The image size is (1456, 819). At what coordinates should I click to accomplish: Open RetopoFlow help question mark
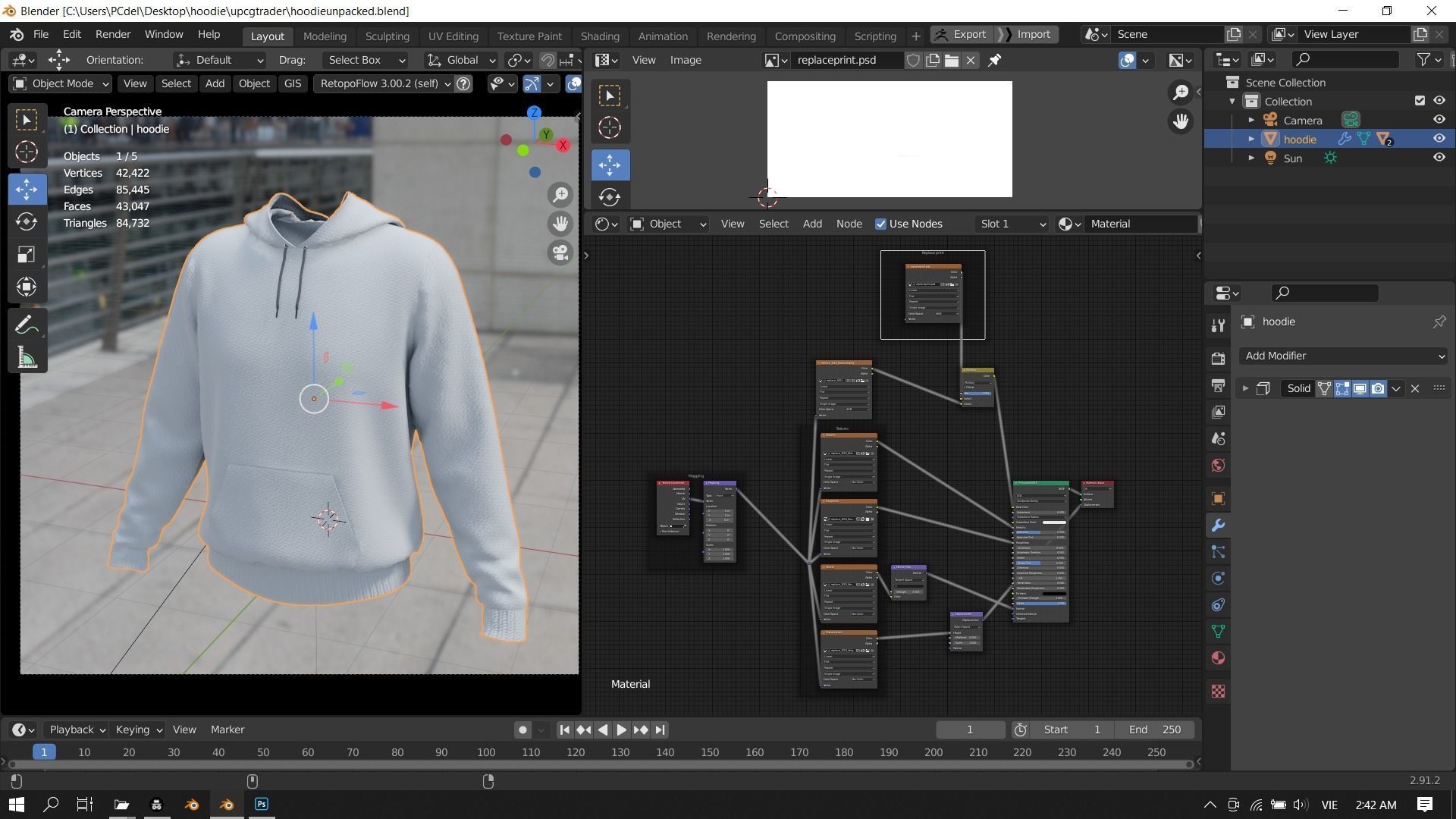coord(464,83)
